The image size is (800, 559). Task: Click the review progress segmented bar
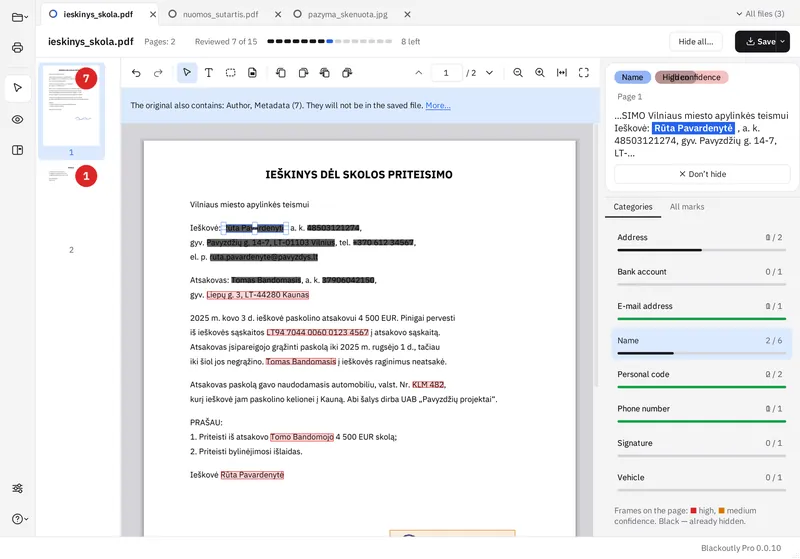pyautogui.click(x=330, y=41)
